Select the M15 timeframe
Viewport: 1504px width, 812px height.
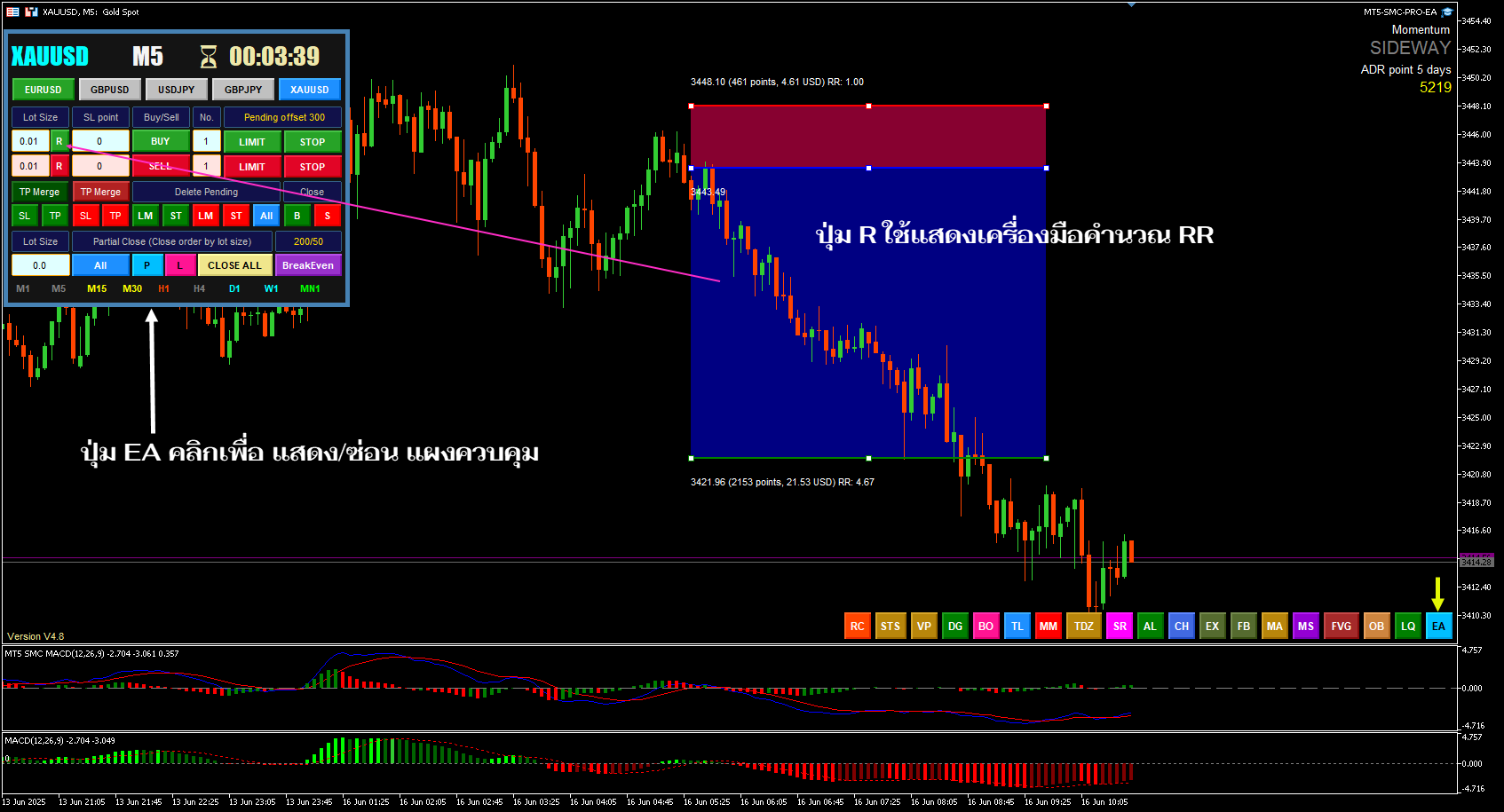coord(97,288)
